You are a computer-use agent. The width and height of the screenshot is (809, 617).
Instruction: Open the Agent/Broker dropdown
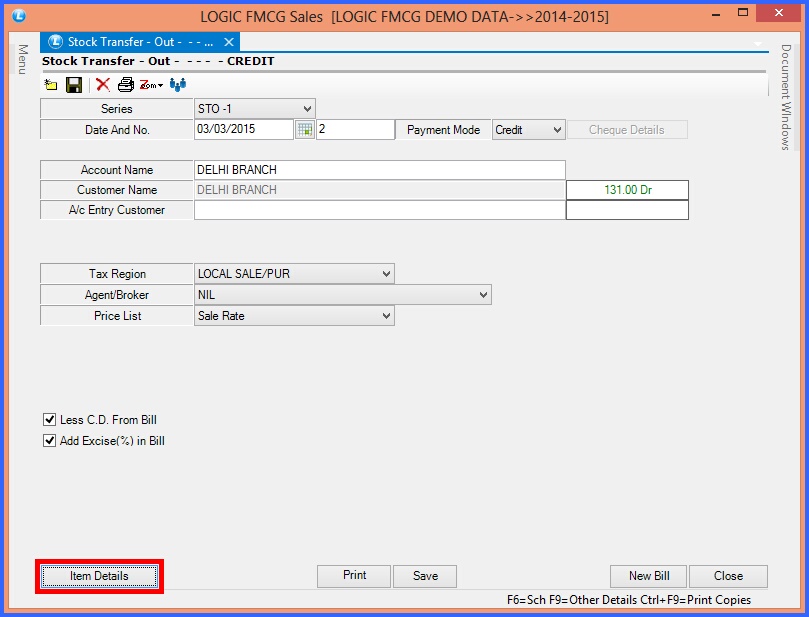click(483, 295)
